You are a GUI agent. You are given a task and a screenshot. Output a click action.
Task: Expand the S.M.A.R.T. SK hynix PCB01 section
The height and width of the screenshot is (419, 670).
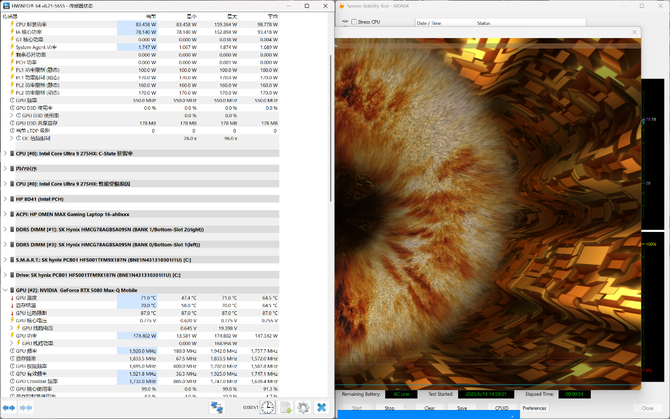click(x=7, y=259)
